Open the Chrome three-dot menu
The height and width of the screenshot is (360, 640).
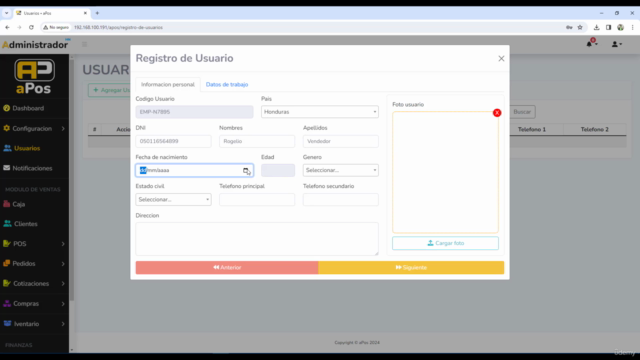click(x=632, y=27)
